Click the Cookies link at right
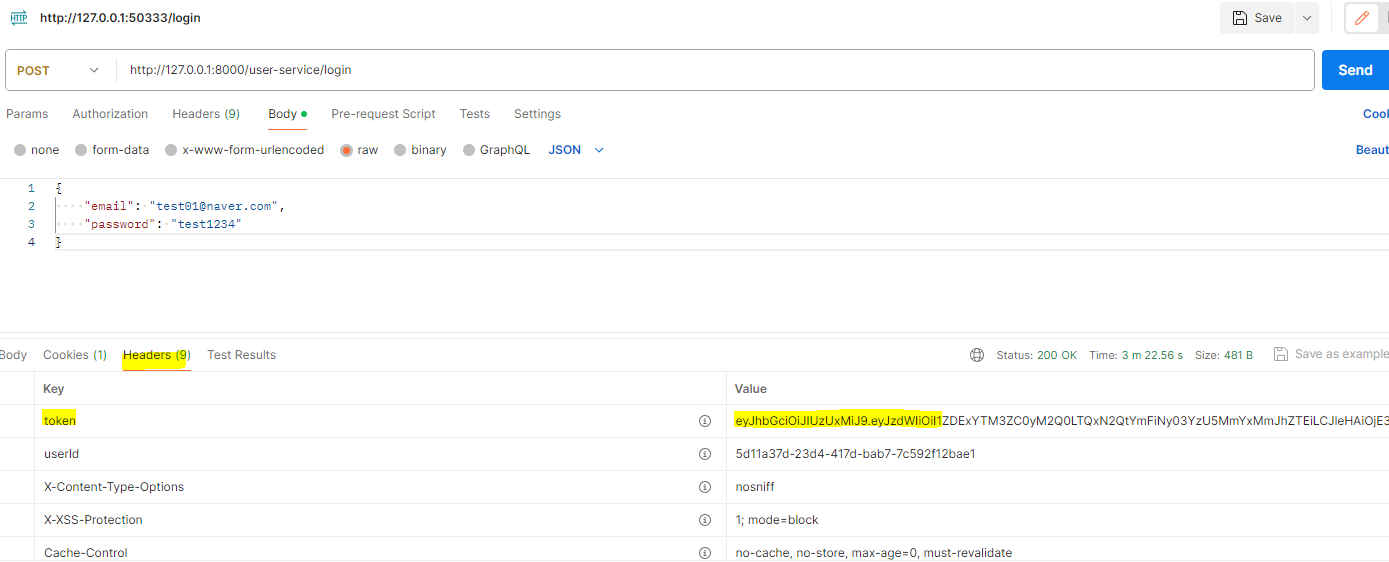Screen dimensions: 1389x562 coord(1376,114)
